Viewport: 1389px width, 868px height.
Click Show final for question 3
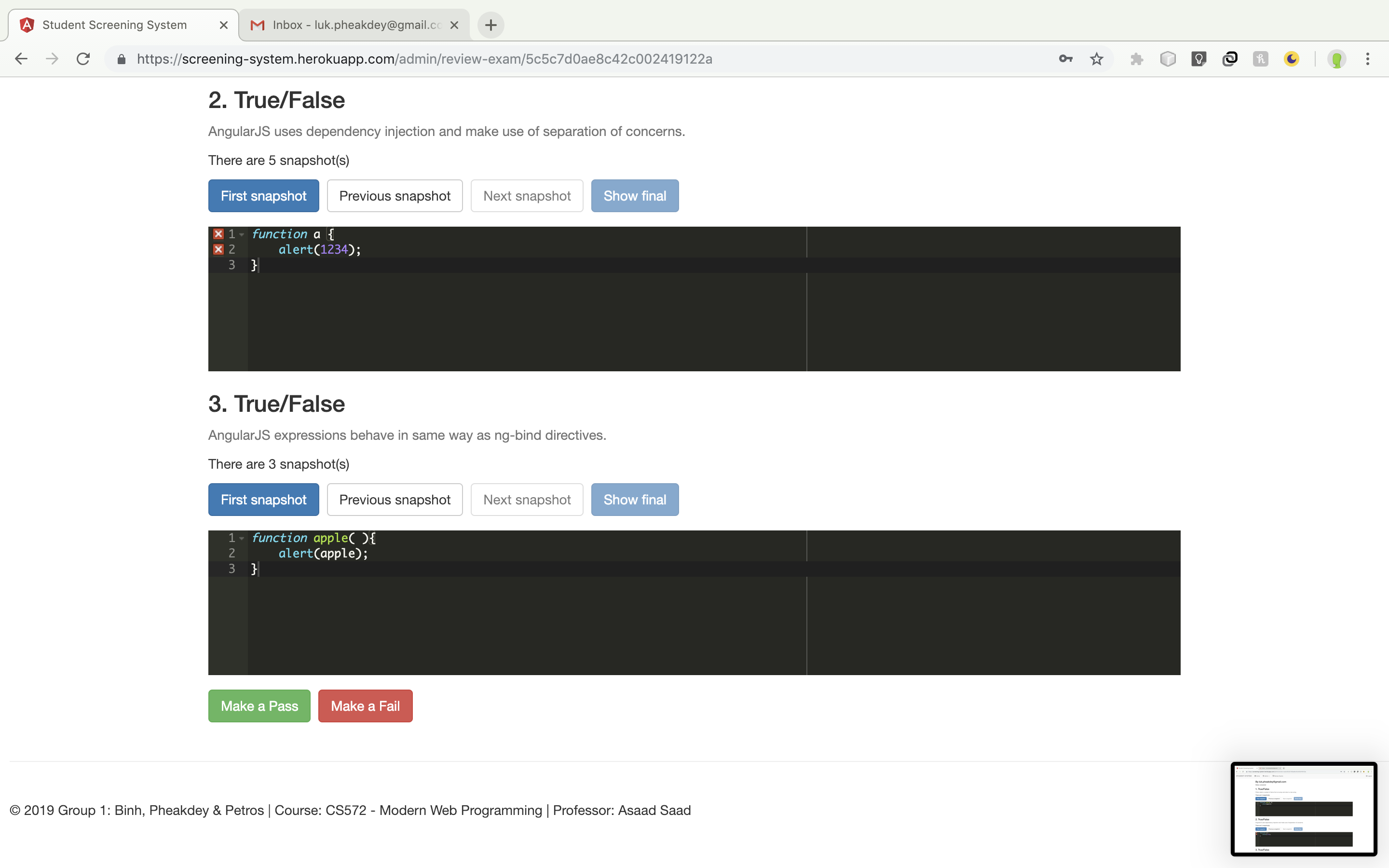point(635,500)
